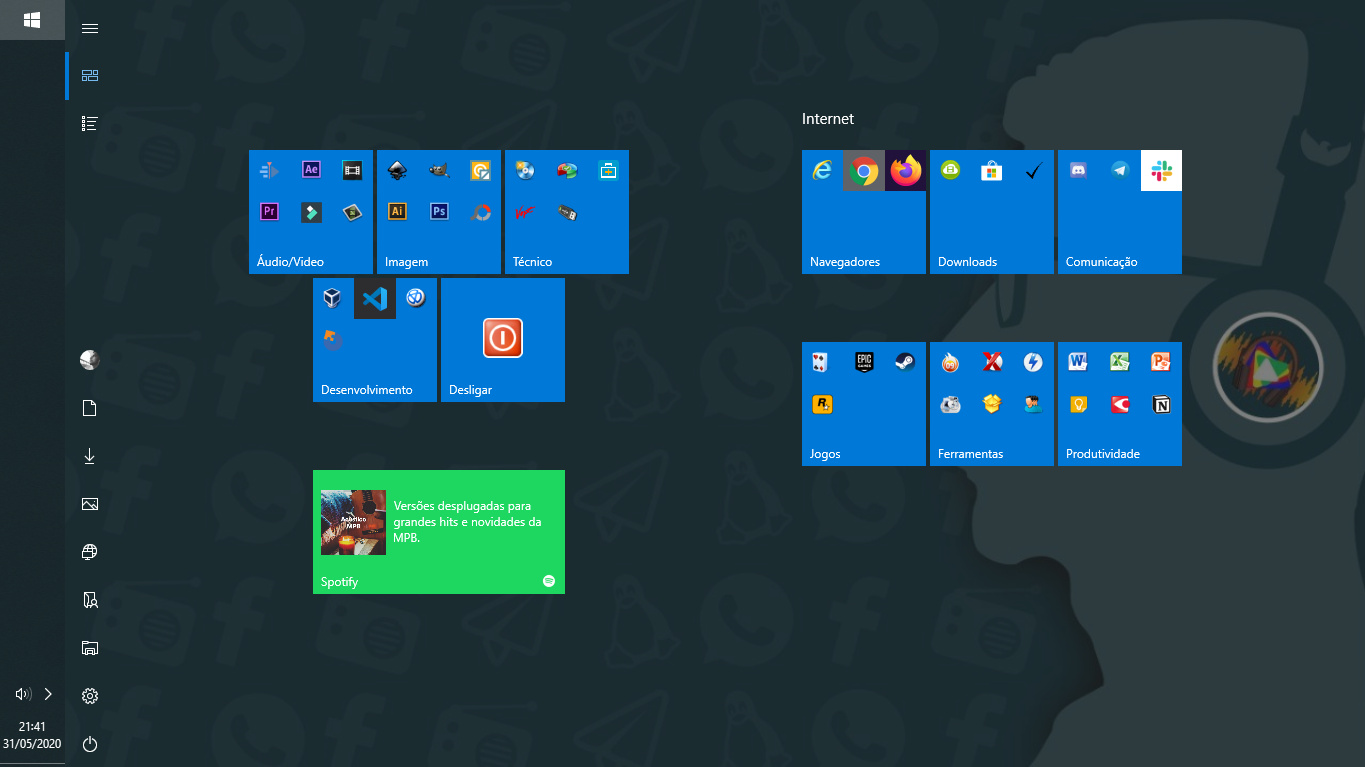This screenshot has height=767, width=1365.
Task: Open the personal user folder shortcut
Action: pyautogui.click(x=90, y=600)
